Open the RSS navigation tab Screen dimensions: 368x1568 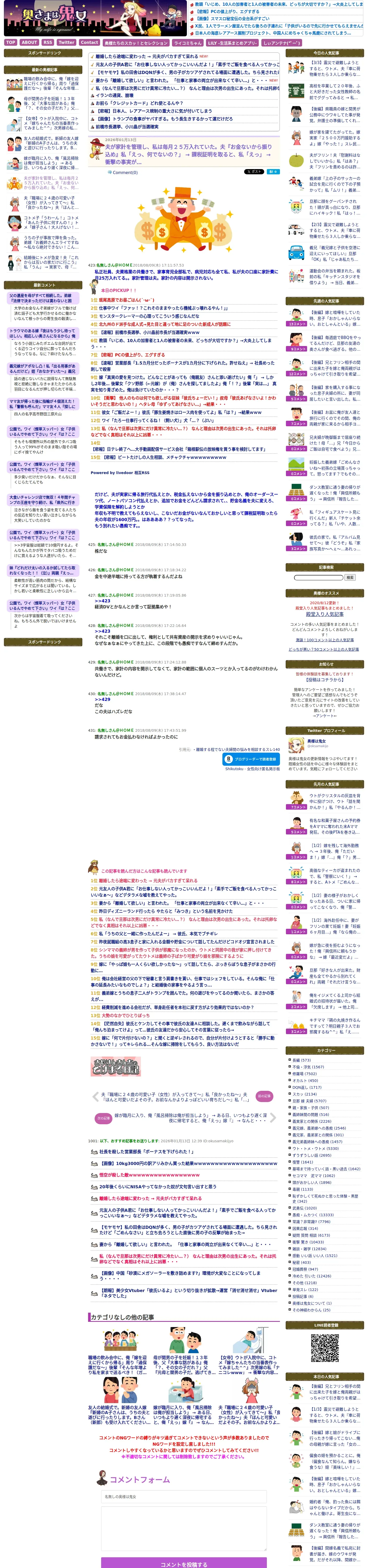[x=48, y=43]
